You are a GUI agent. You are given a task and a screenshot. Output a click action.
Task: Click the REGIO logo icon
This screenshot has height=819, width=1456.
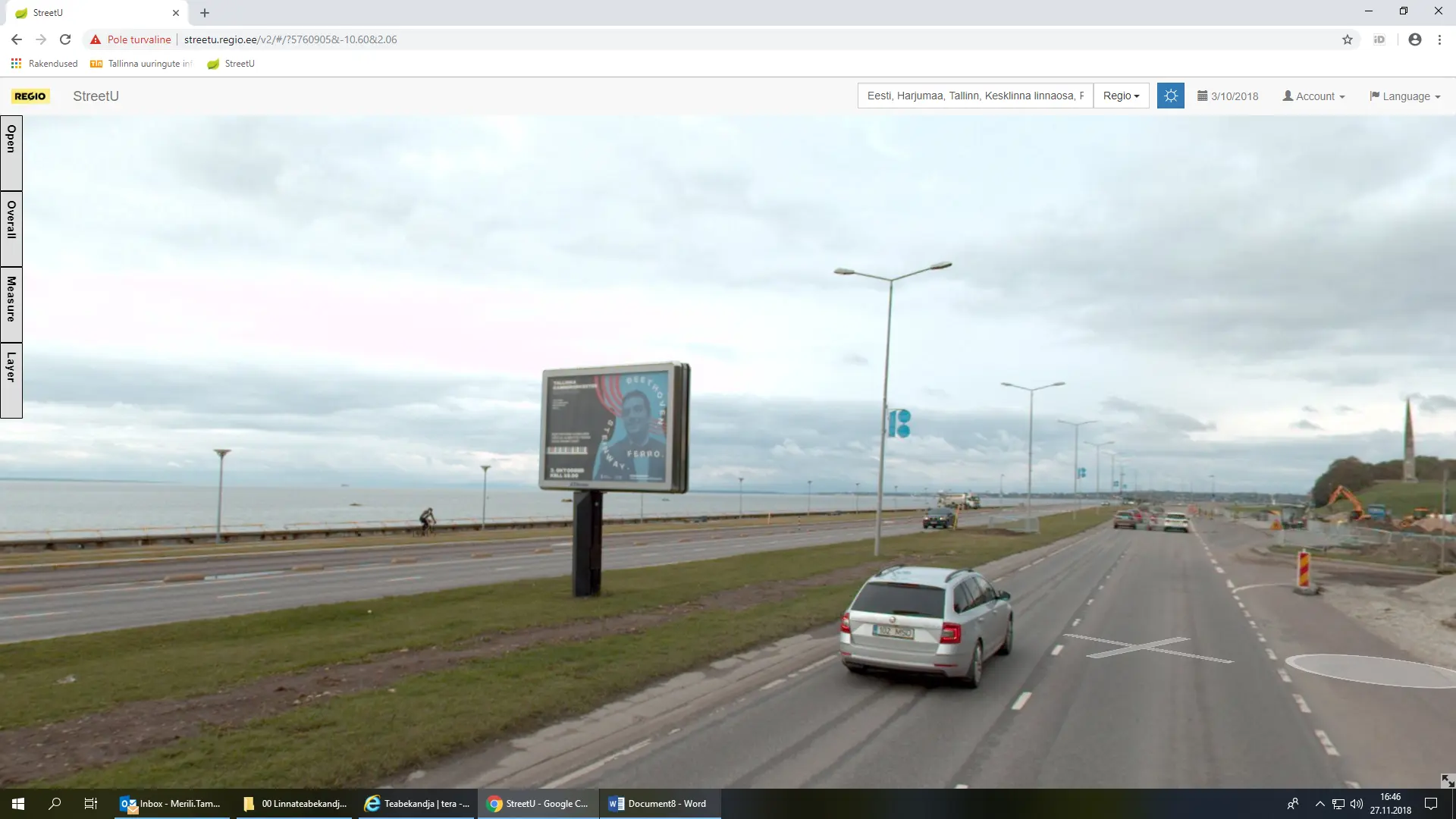pyautogui.click(x=30, y=96)
